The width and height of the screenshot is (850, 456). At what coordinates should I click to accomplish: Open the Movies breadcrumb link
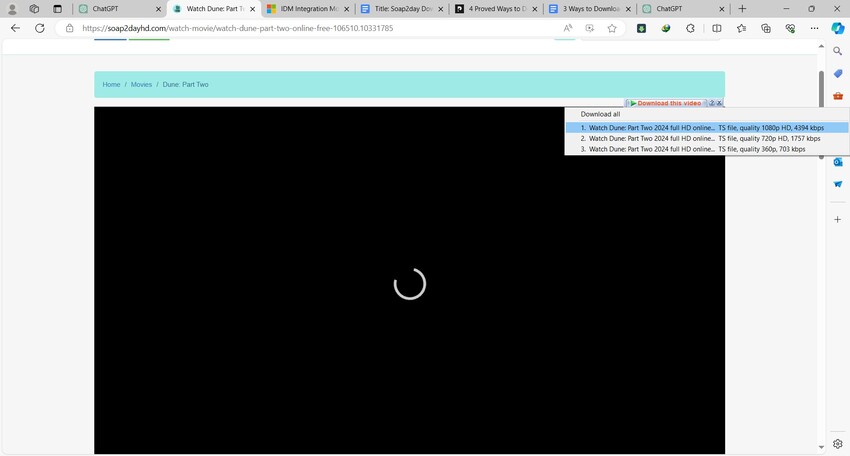pyautogui.click(x=141, y=85)
